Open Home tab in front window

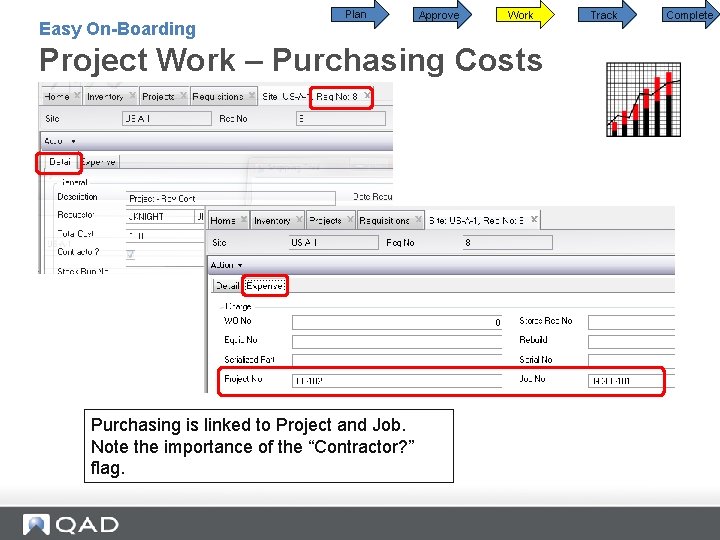point(223,220)
